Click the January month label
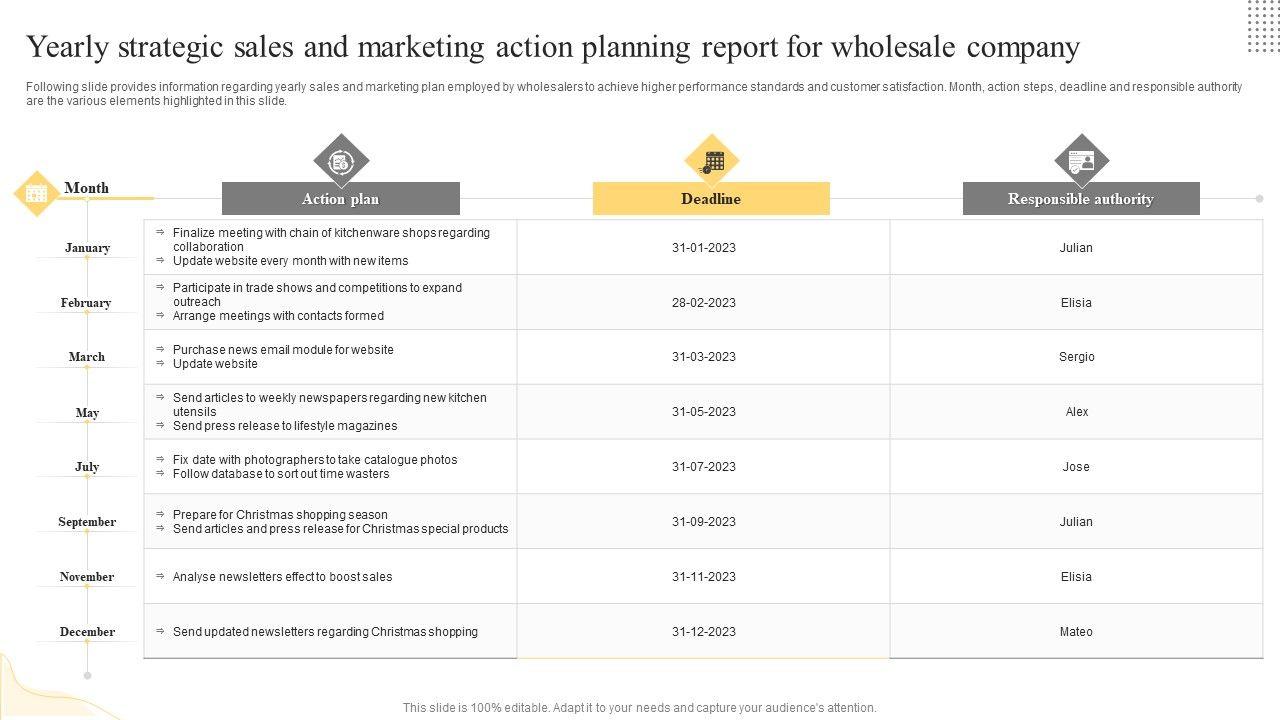1280x720 pixels. 87,248
